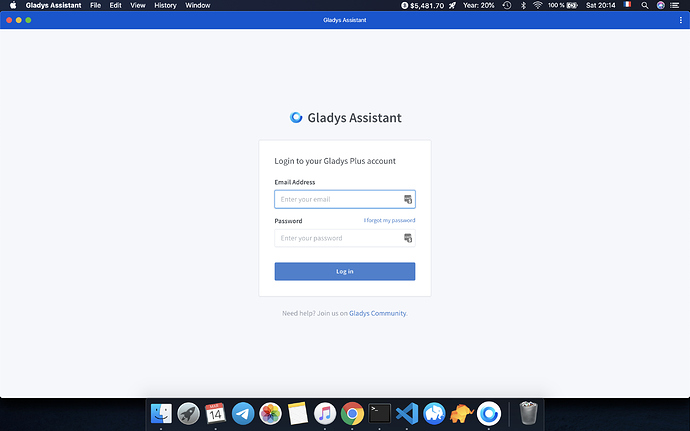Click the Gladys logo icon beside the title
The height and width of the screenshot is (431, 690).
(296, 117)
